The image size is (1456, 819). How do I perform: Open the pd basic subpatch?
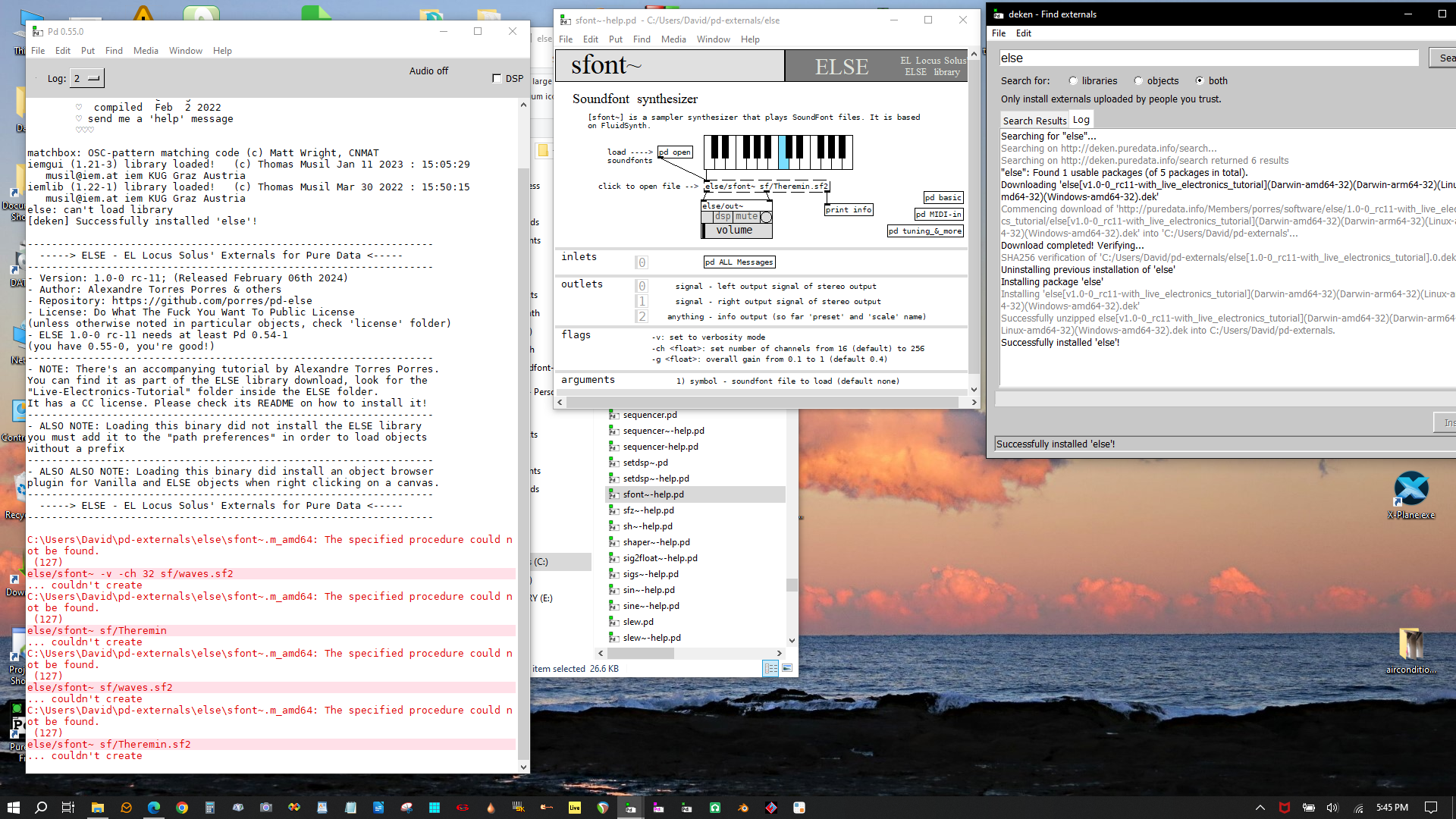pos(943,197)
